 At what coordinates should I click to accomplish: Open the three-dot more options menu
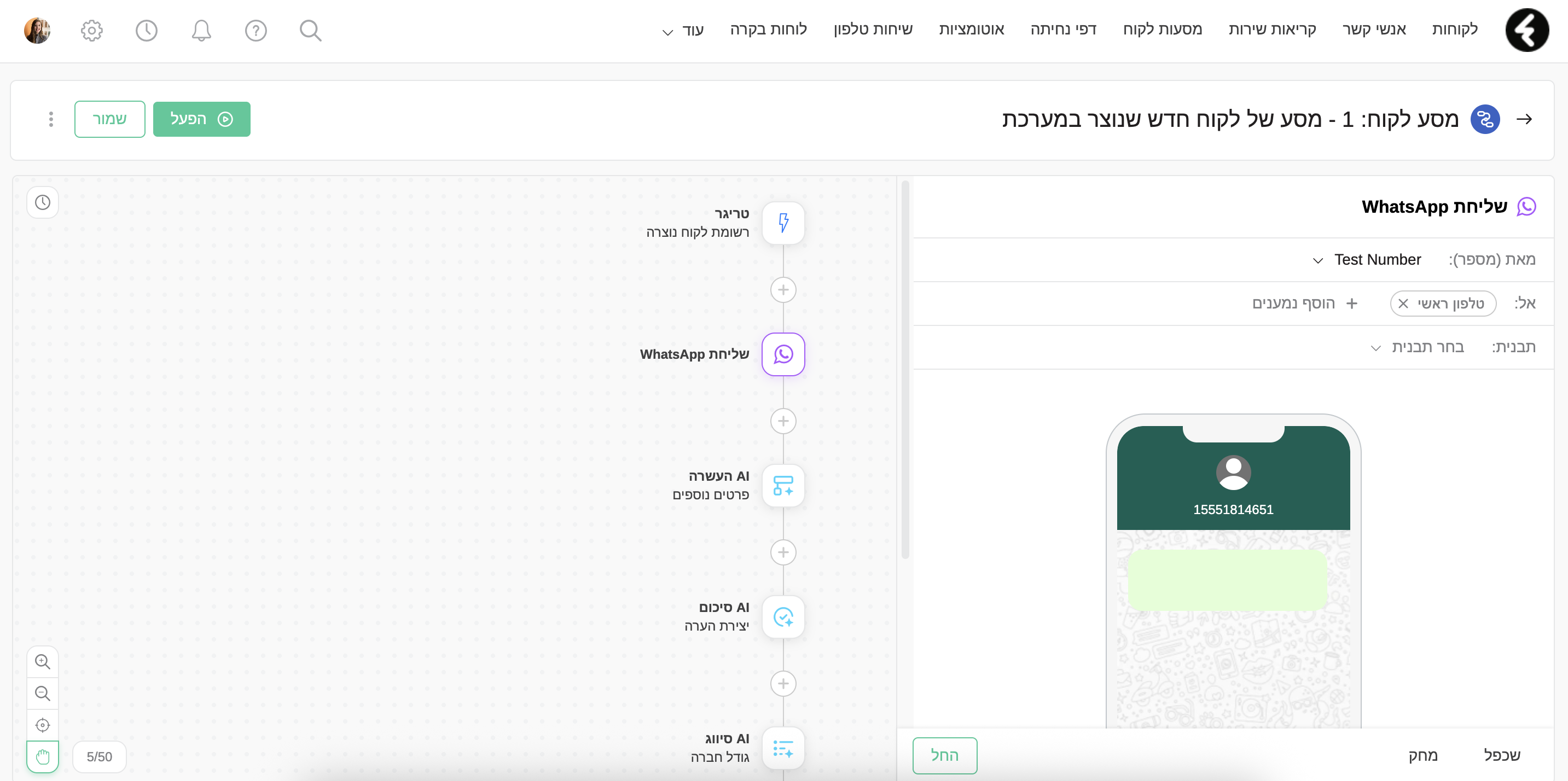tap(51, 119)
